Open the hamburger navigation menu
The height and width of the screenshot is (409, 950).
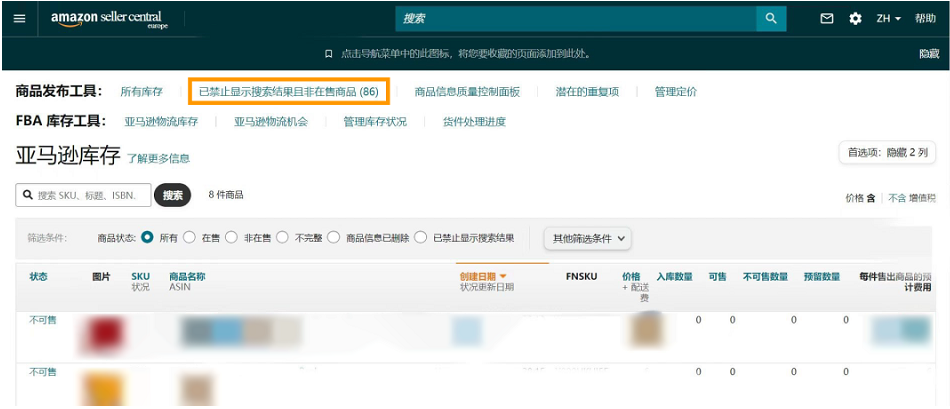(19, 19)
